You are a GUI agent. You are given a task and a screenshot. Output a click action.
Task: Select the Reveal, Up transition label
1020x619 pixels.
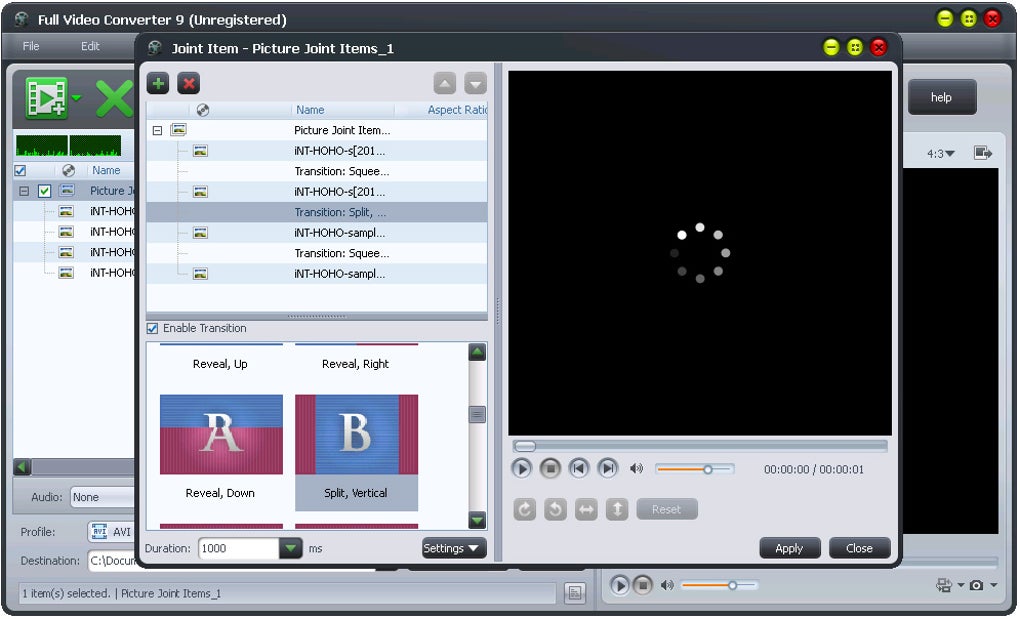point(220,364)
